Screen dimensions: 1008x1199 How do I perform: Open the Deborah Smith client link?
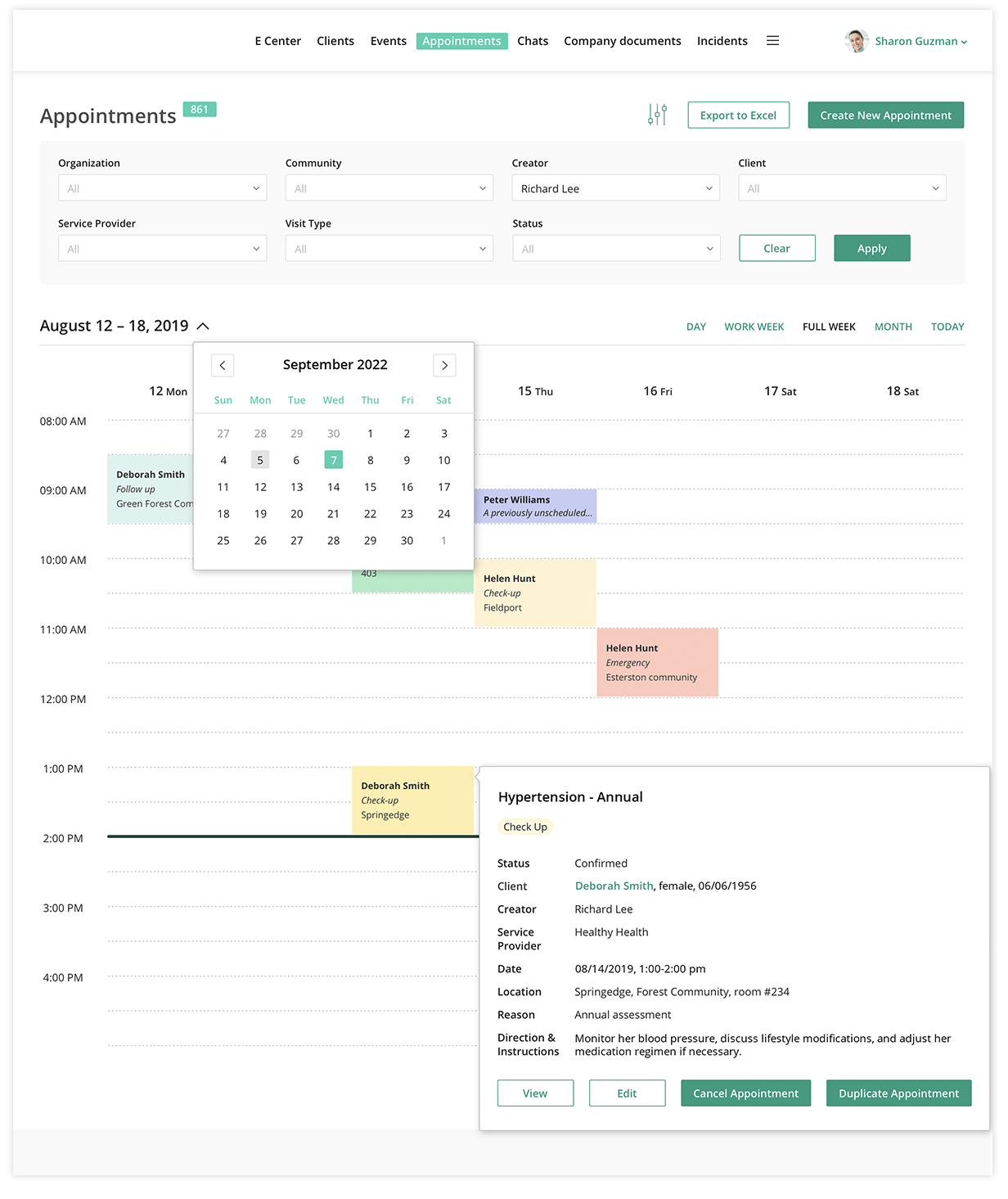(x=614, y=886)
